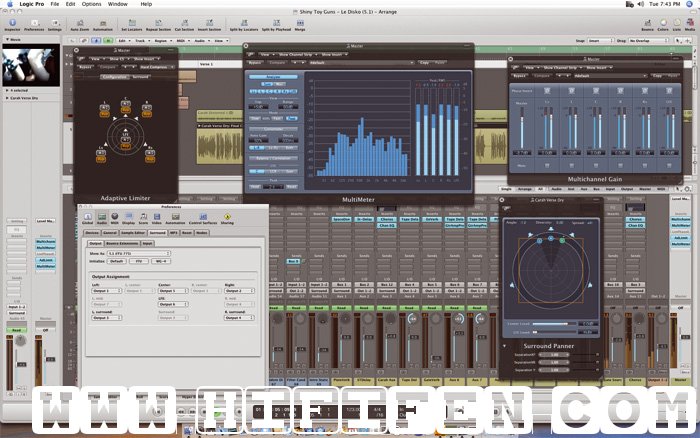Select Video icon in Preferences window
This screenshot has width=700, height=438.
coord(157,217)
